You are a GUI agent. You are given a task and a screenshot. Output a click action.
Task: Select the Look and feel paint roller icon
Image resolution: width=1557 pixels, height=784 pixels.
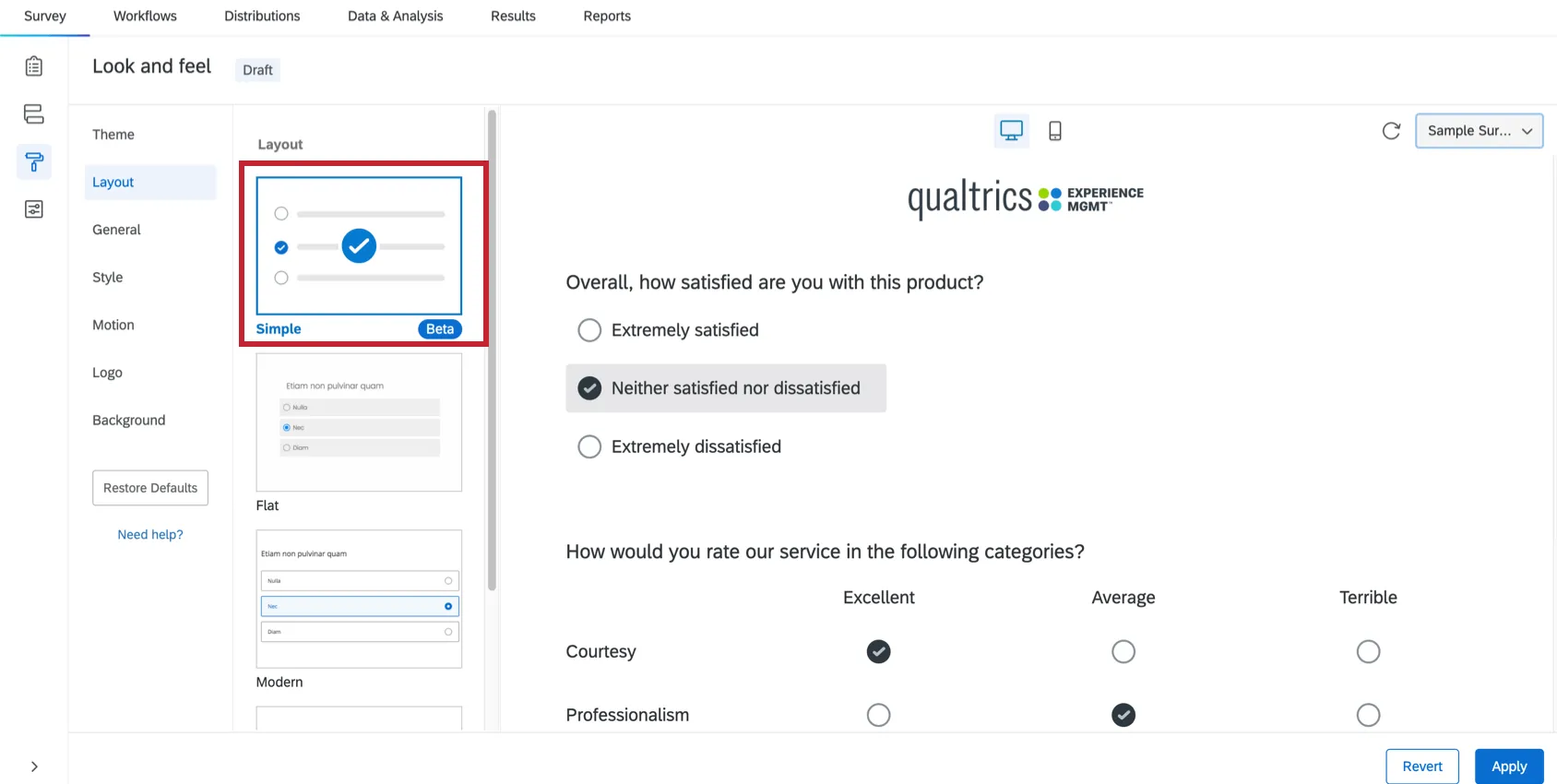(34, 161)
